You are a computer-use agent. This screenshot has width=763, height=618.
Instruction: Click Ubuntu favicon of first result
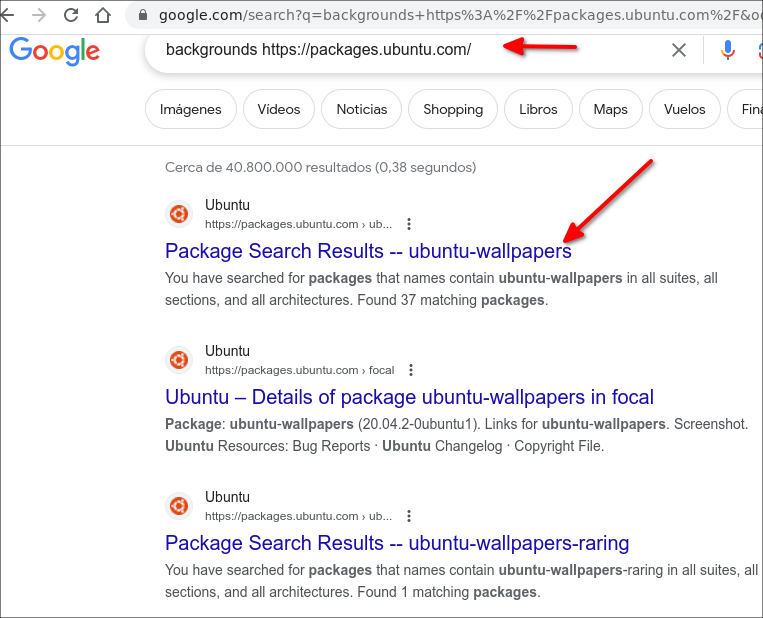(179, 214)
